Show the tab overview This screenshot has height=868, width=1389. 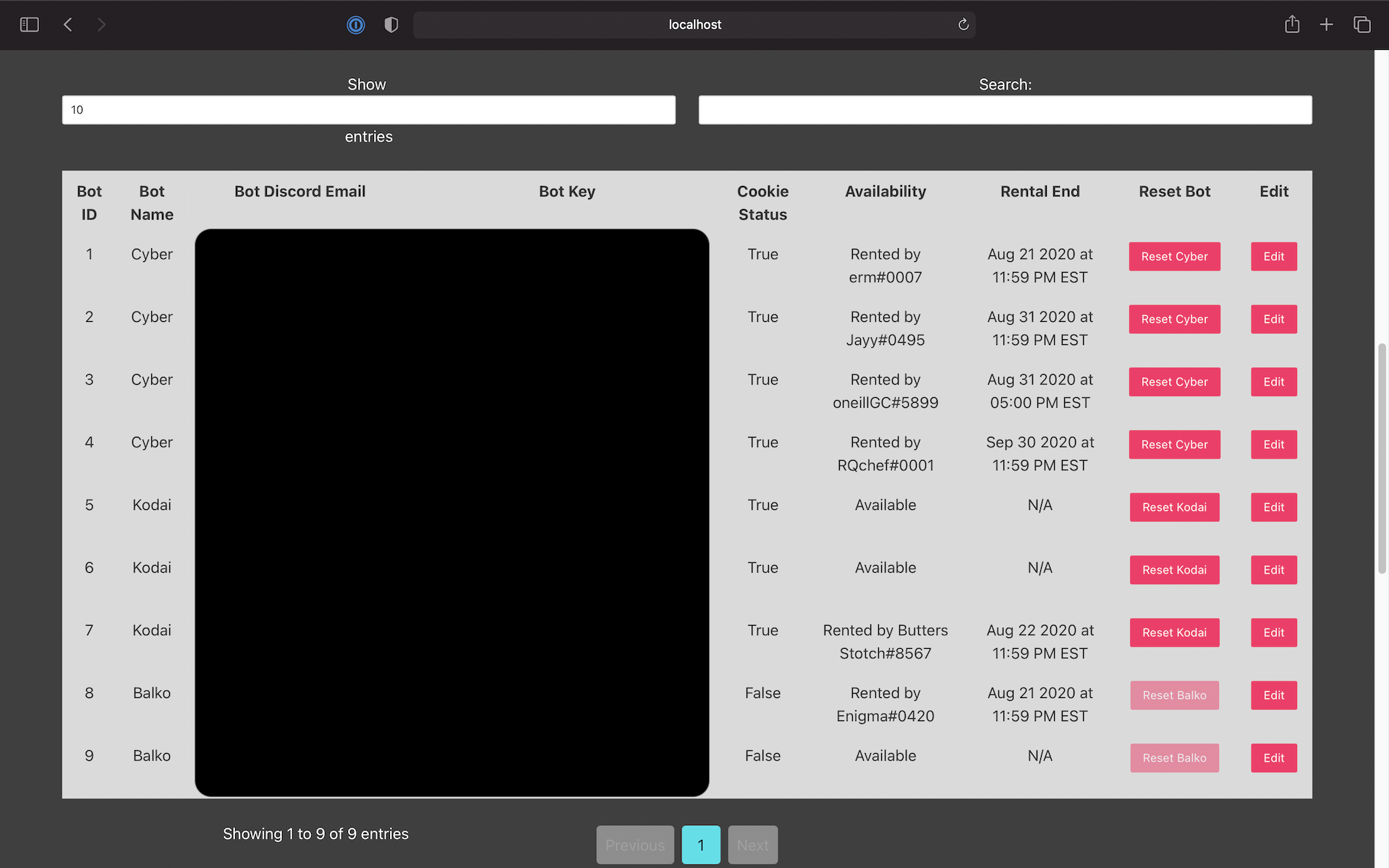click(x=1362, y=24)
